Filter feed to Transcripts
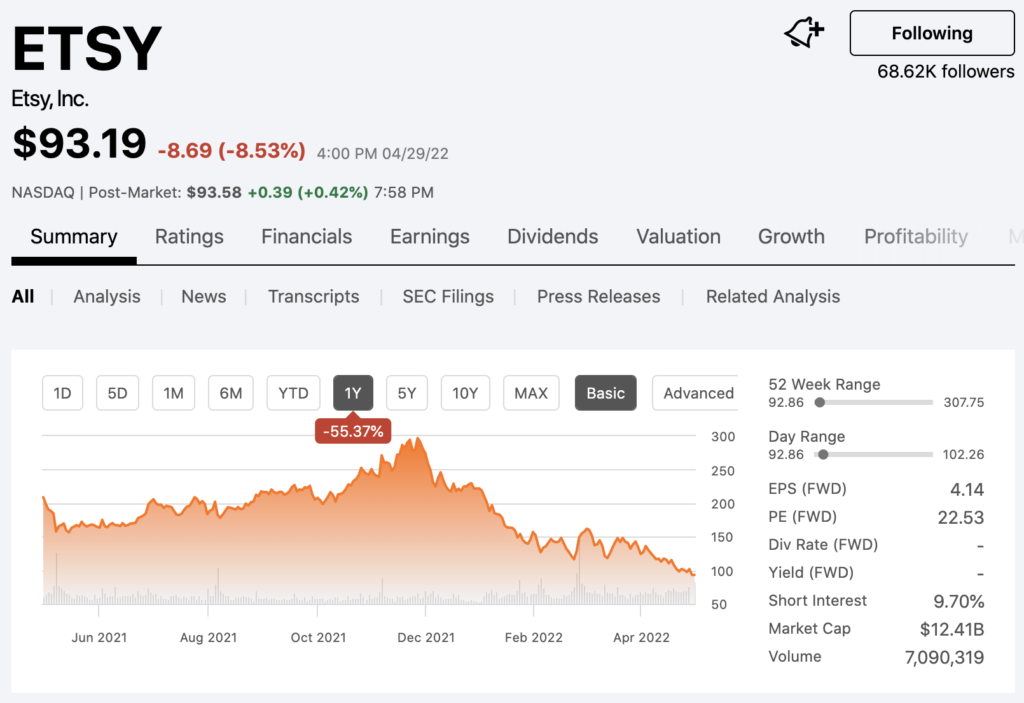1024x703 pixels. [x=313, y=297]
